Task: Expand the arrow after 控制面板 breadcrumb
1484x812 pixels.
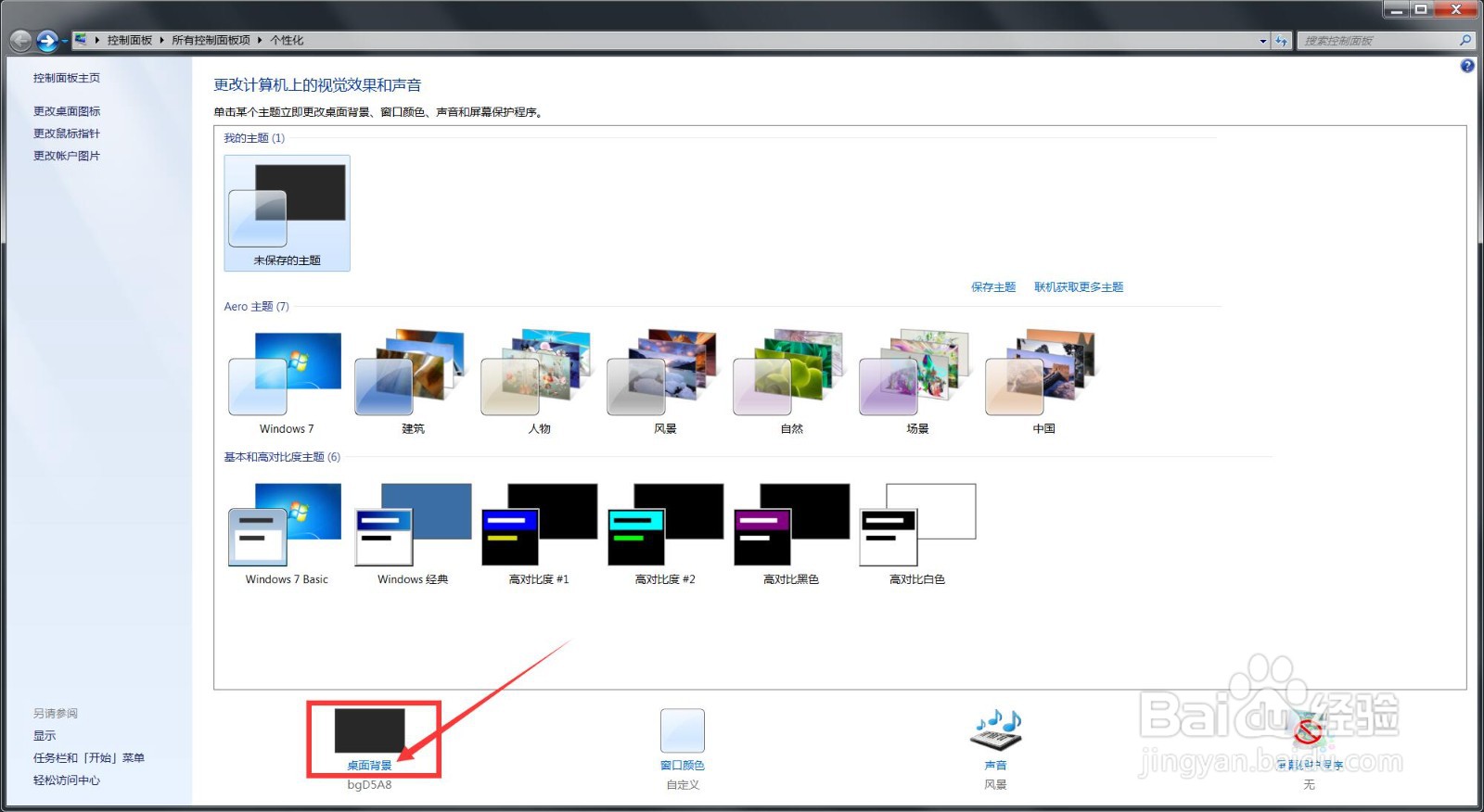Action: 162,41
